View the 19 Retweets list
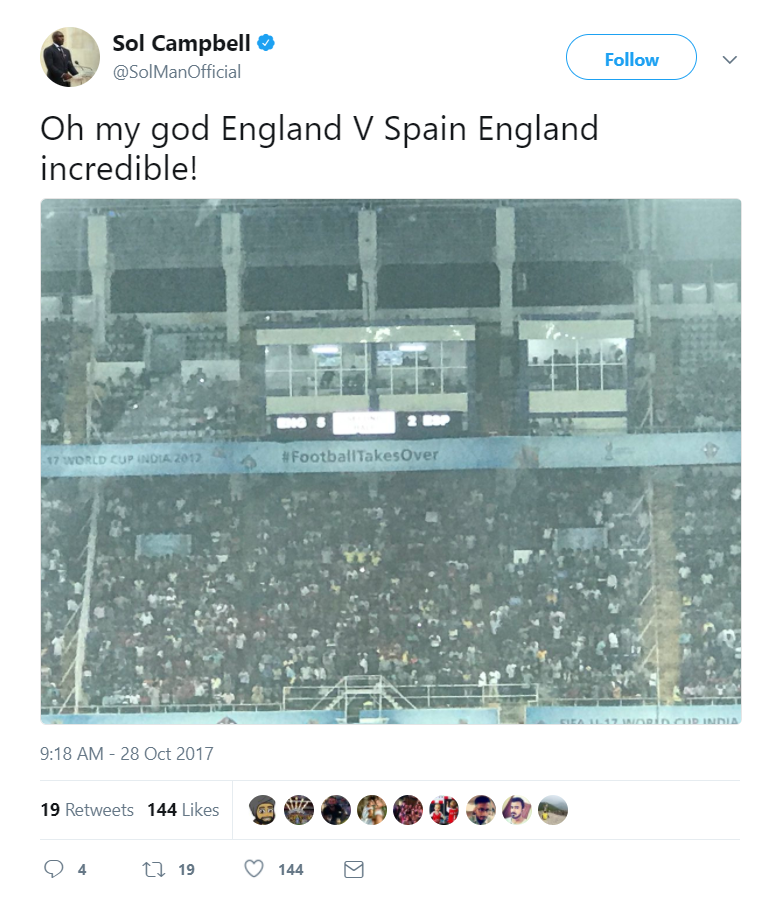The width and height of the screenshot is (775, 909). tap(87, 810)
